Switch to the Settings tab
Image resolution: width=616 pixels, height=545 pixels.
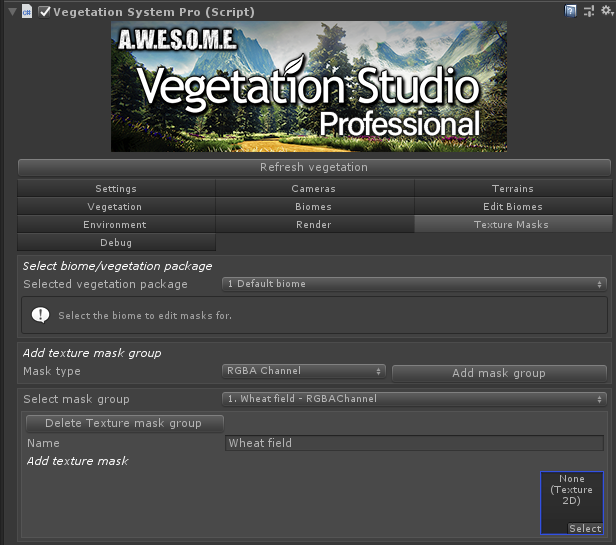[116, 189]
